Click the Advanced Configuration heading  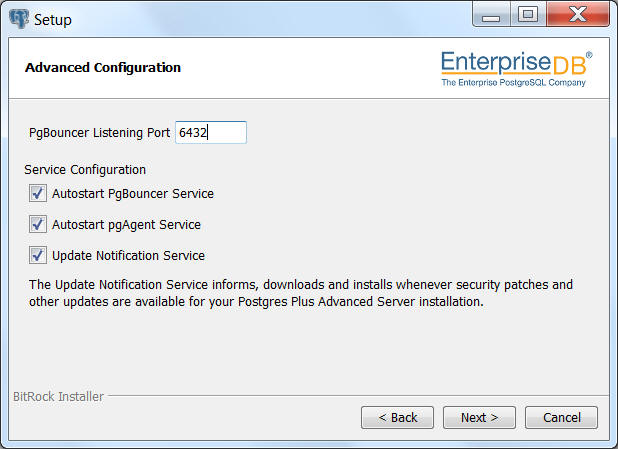pos(103,67)
